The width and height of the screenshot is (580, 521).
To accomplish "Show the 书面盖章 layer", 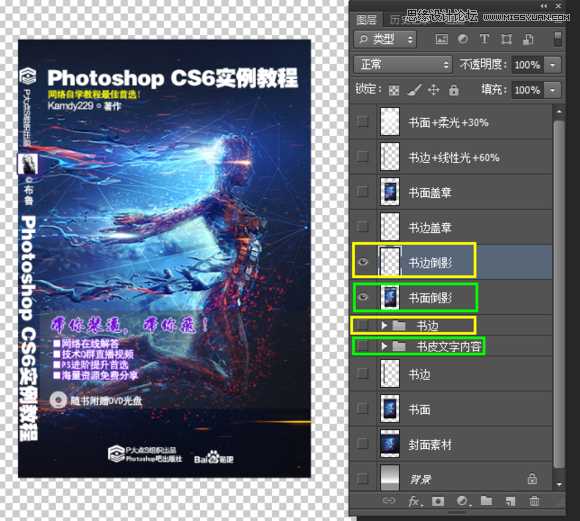I will click(x=363, y=192).
